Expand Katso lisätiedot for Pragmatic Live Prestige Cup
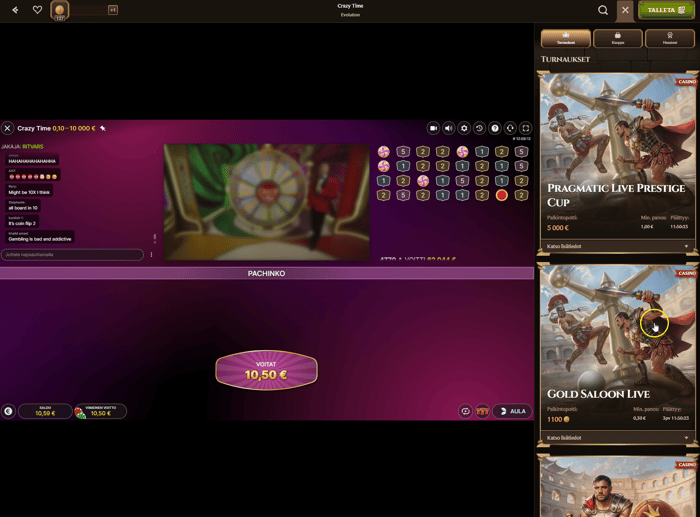The width and height of the screenshot is (700, 517). [617, 246]
